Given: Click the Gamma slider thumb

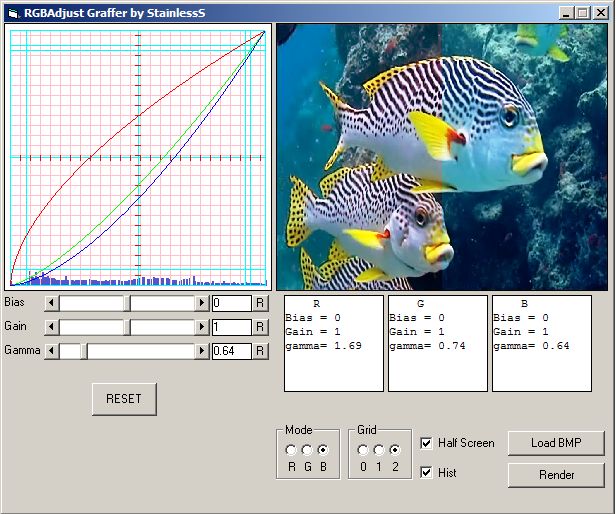Looking at the screenshot, I should [x=84, y=351].
